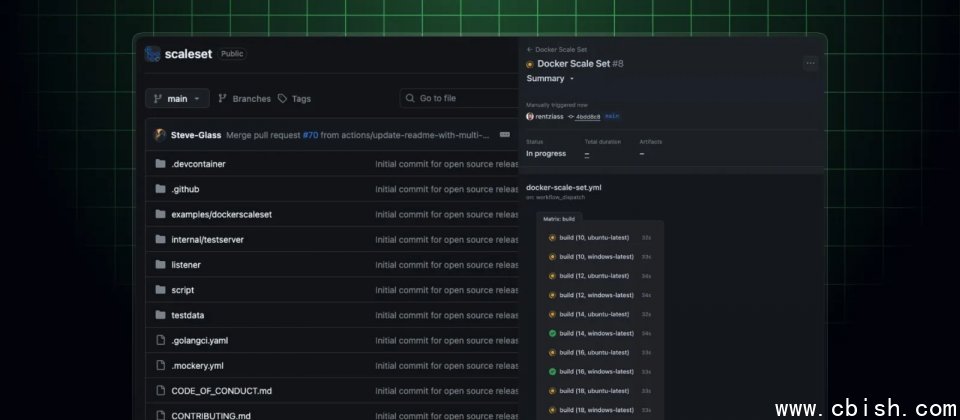Viewport: 960px width, 420px height.
Task: Open pull request #70 link
Action: tap(310, 135)
